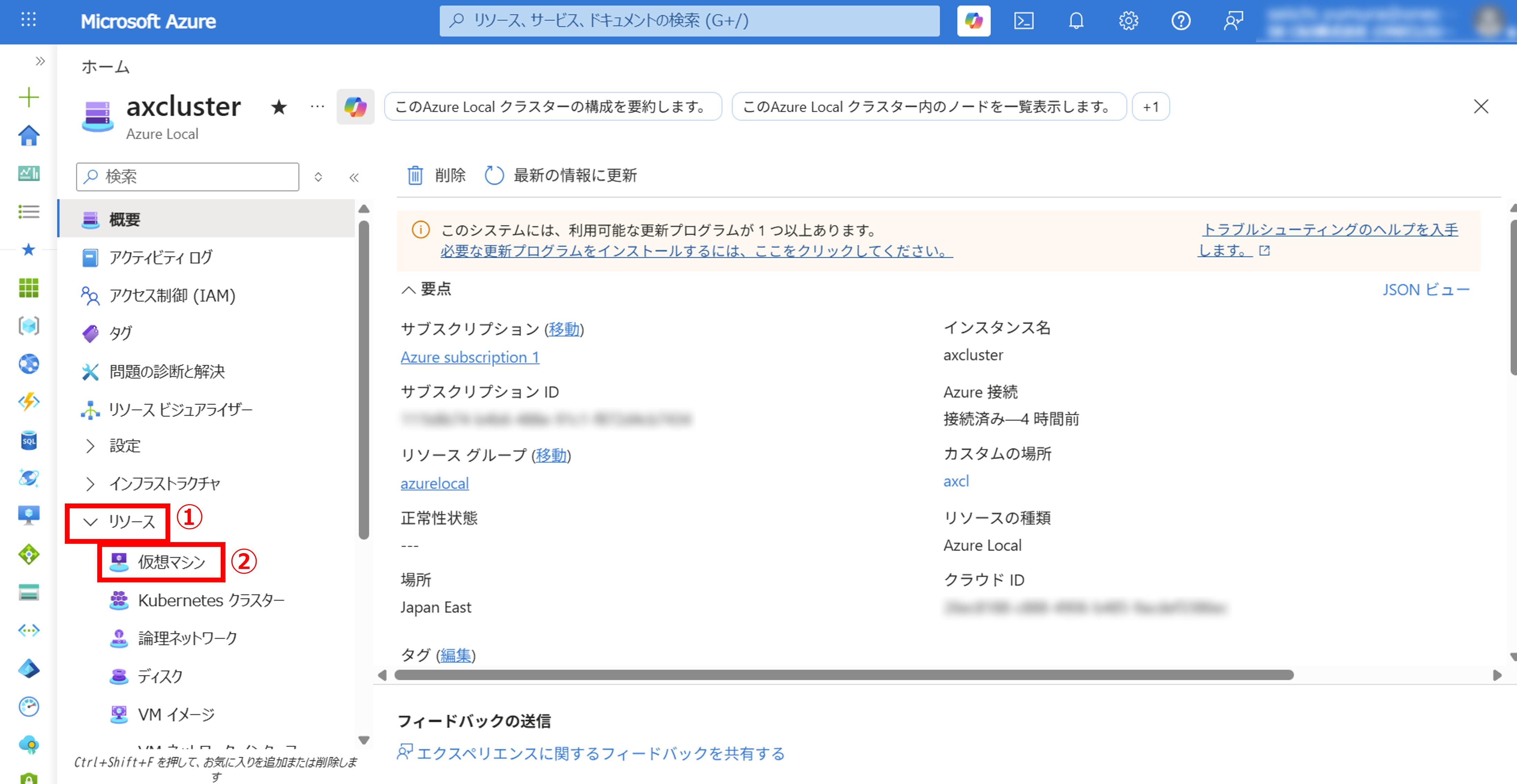Open Microsoft Entra ID blue diamond icon
1517x784 pixels.
coord(29,669)
